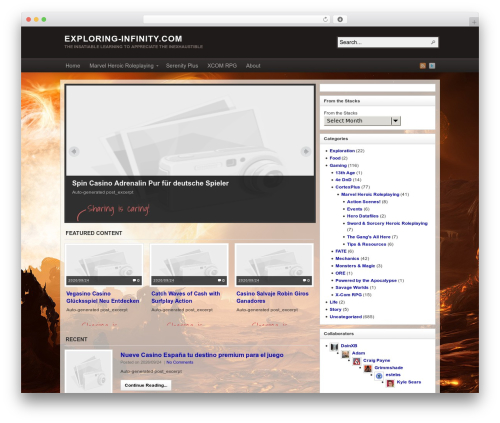Open the ORE category
The width and height of the screenshot is (500, 423).
(x=340, y=273)
